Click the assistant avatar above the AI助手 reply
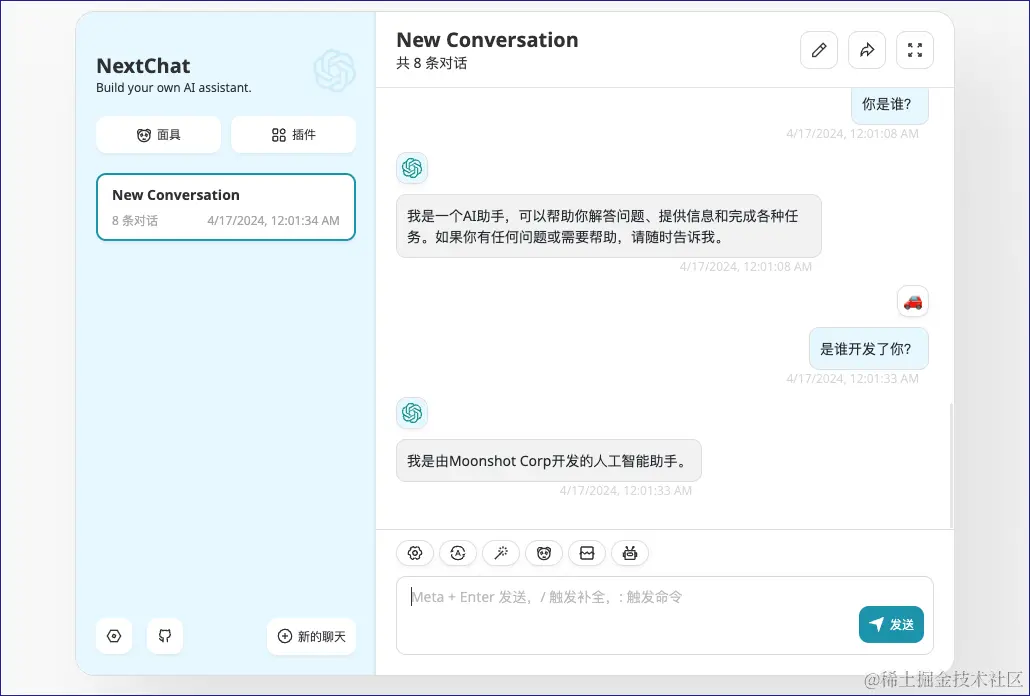 coord(412,168)
